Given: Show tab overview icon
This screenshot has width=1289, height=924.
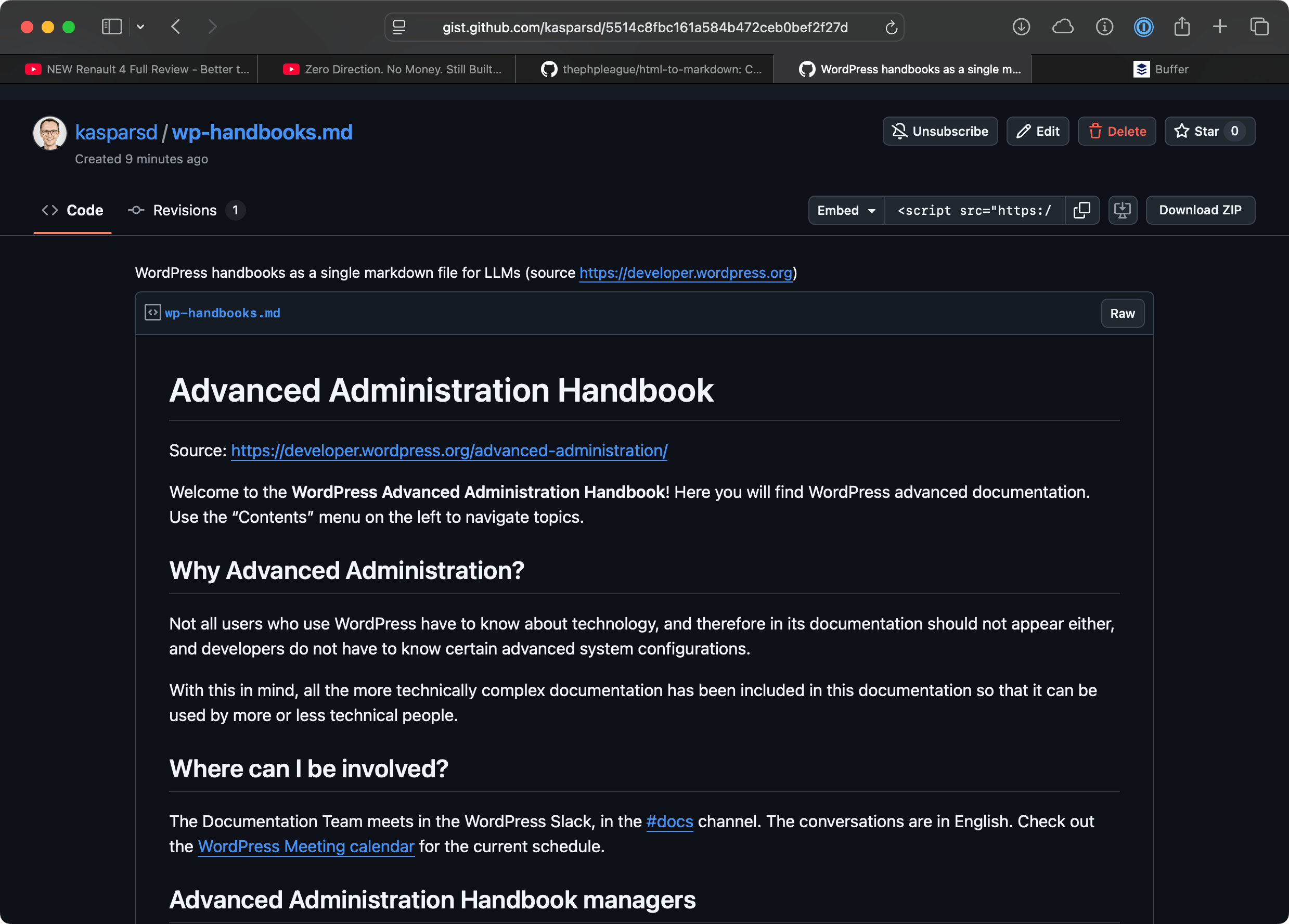Looking at the screenshot, I should tap(1259, 27).
